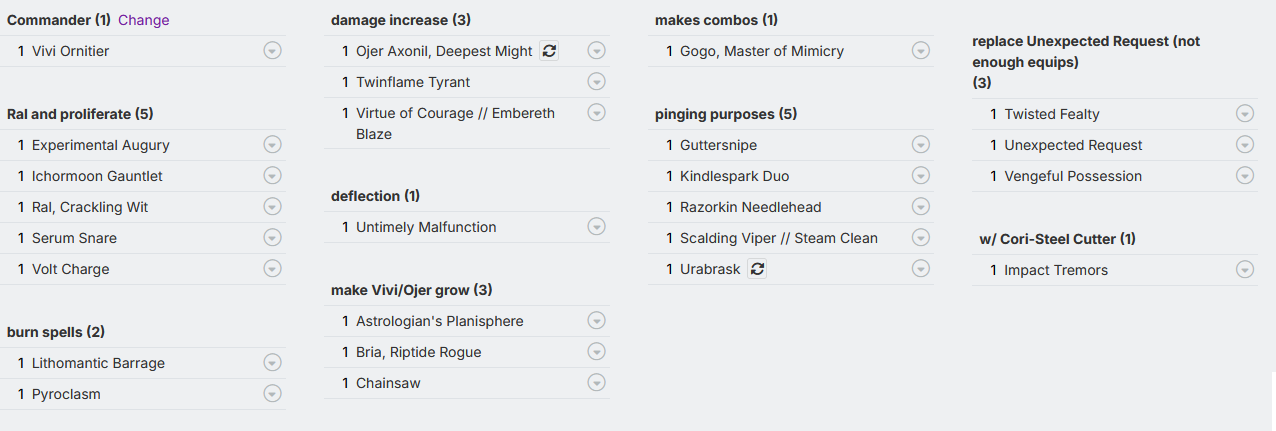Open options circle for Chainsaw
1276x431 pixels.
pyautogui.click(x=596, y=383)
